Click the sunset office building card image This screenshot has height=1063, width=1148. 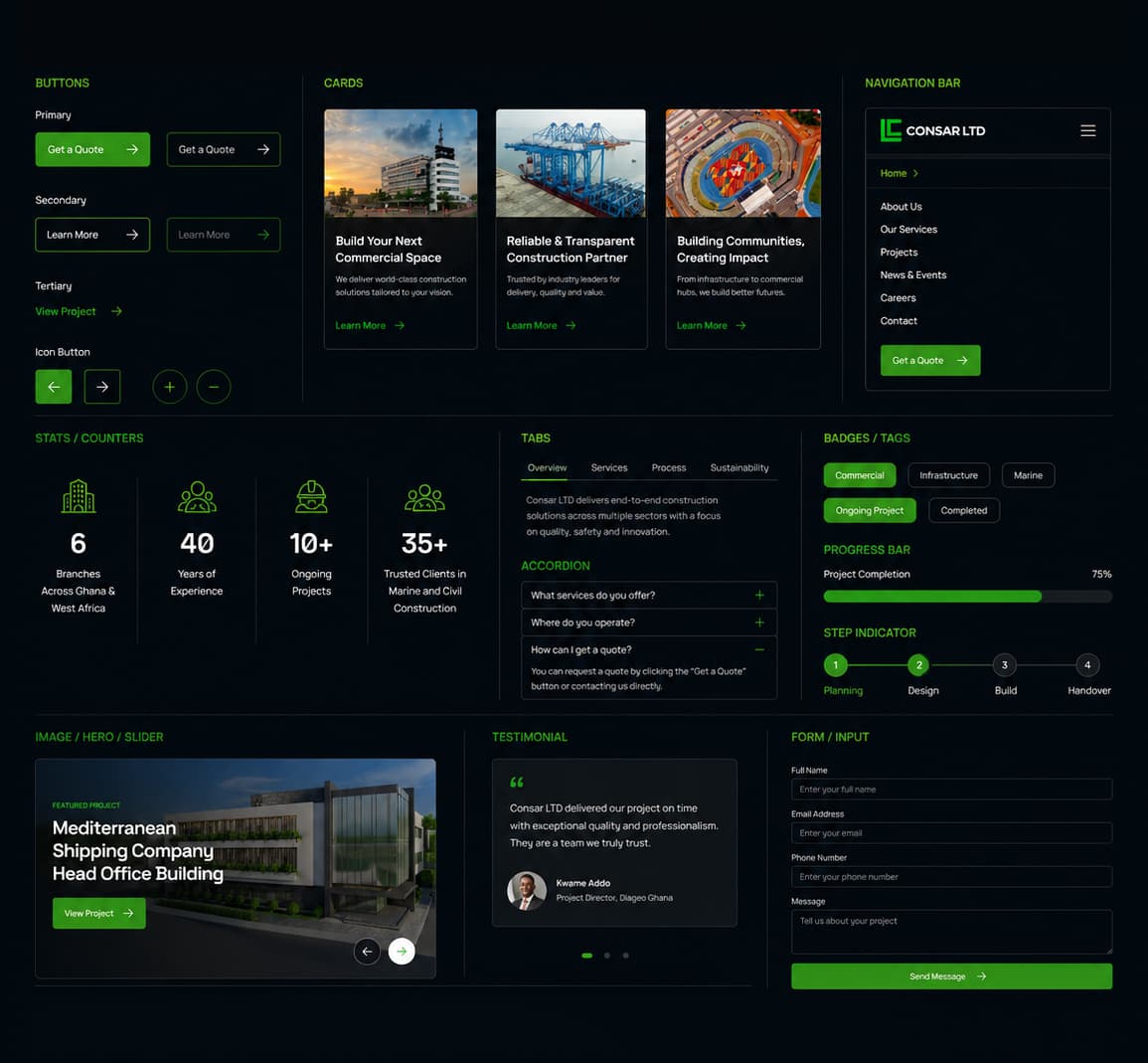401,163
